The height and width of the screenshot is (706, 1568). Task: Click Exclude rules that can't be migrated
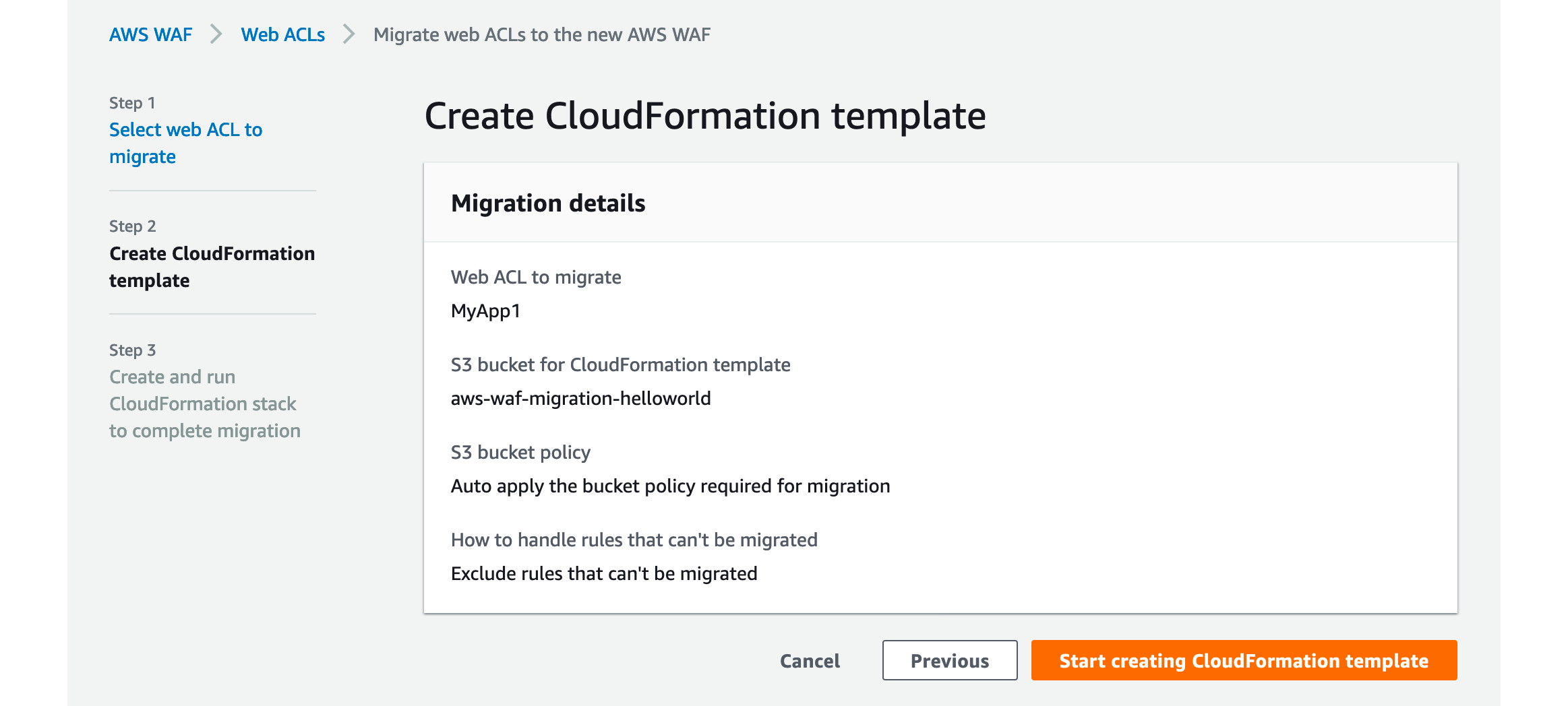click(604, 573)
